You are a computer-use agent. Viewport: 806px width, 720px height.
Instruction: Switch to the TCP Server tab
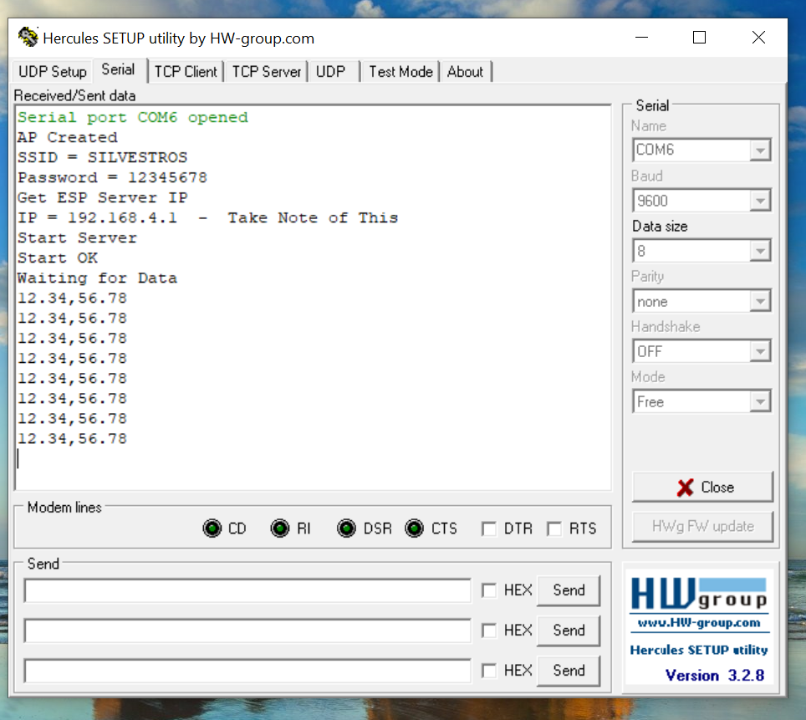(266, 71)
